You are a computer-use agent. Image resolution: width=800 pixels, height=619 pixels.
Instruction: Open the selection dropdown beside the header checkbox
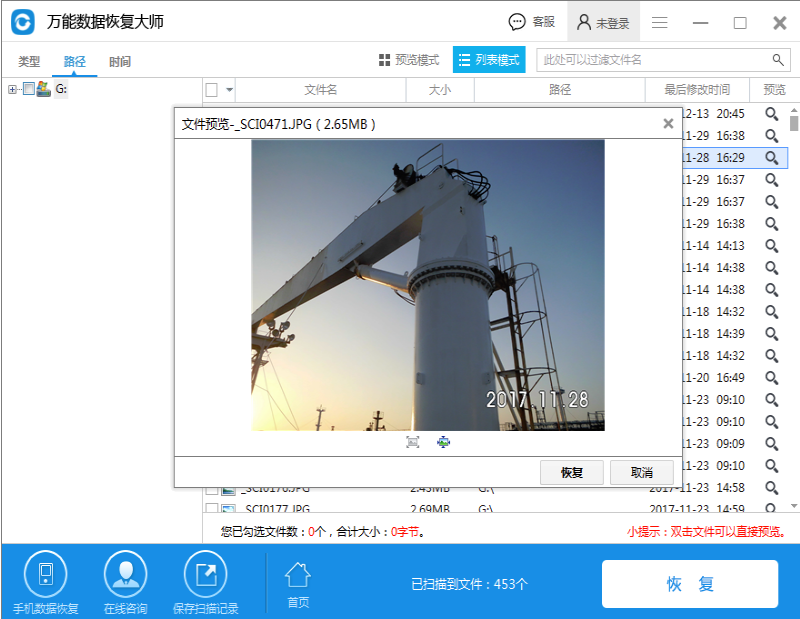pyautogui.click(x=230, y=89)
